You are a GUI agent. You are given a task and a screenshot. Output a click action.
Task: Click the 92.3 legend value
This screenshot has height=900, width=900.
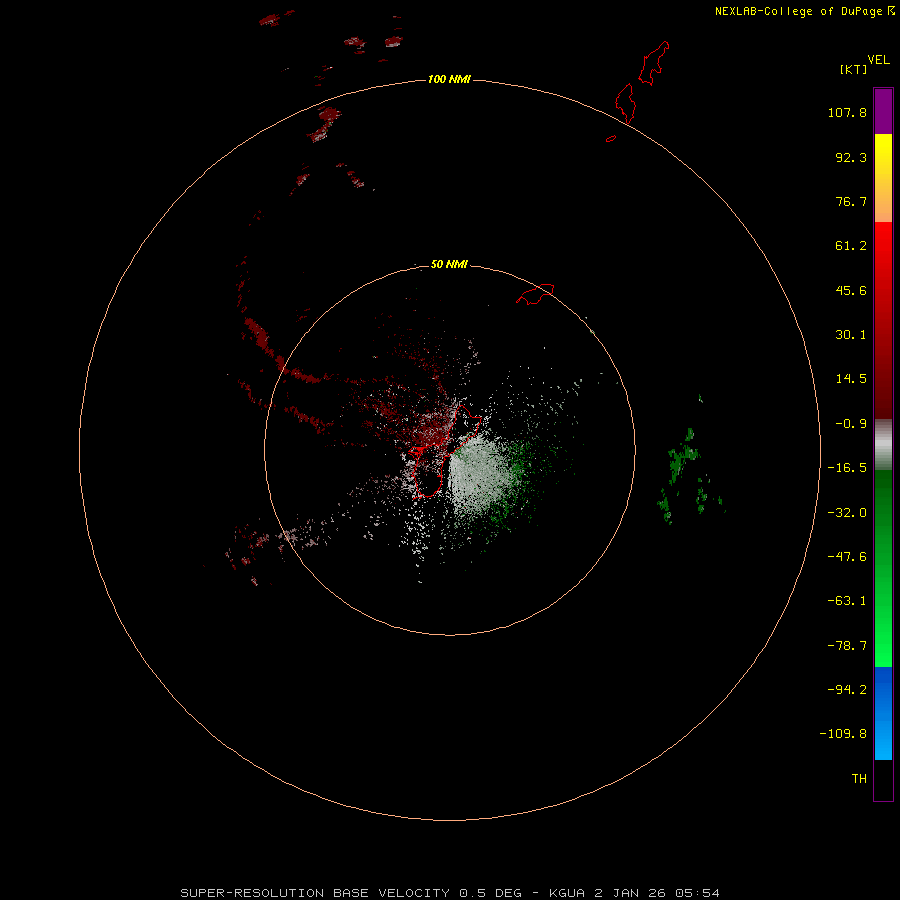pos(851,157)
